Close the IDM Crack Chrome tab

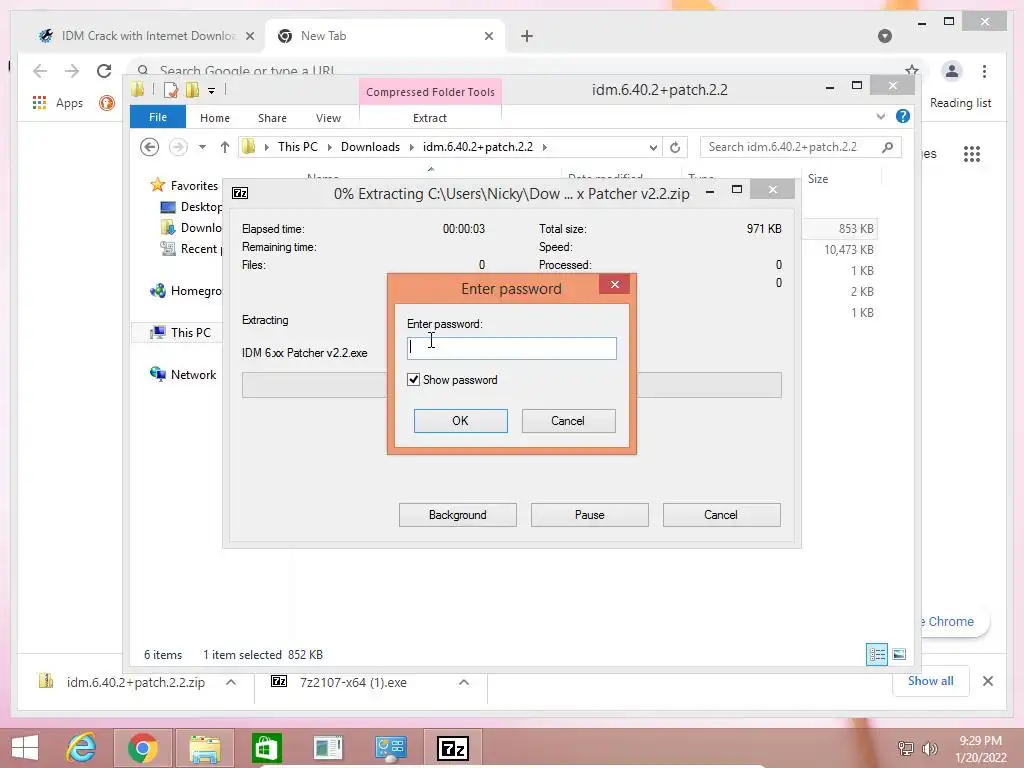click(x=250, y=36)
